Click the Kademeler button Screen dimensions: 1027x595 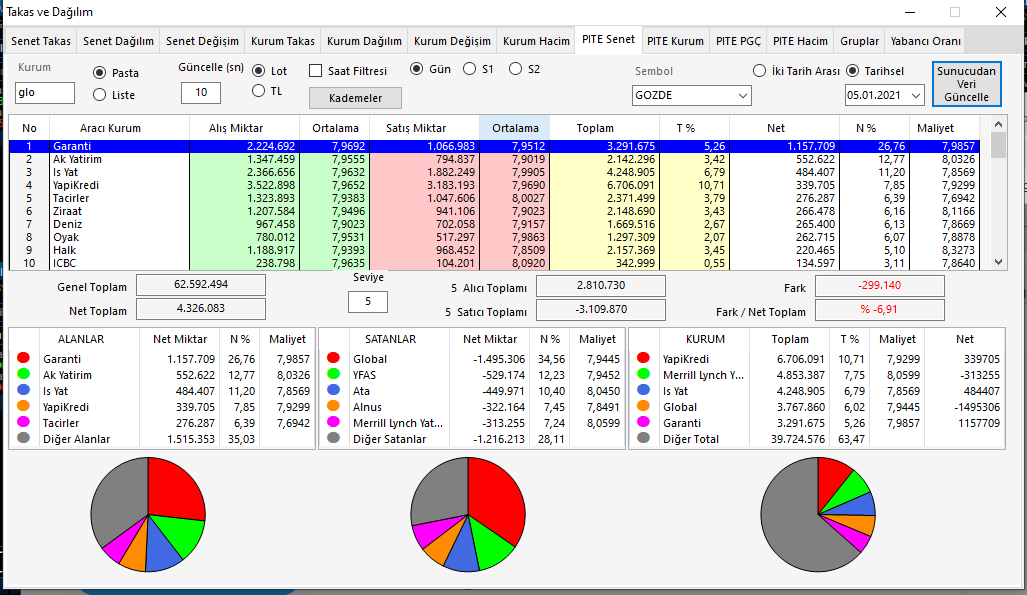point(355,98)
